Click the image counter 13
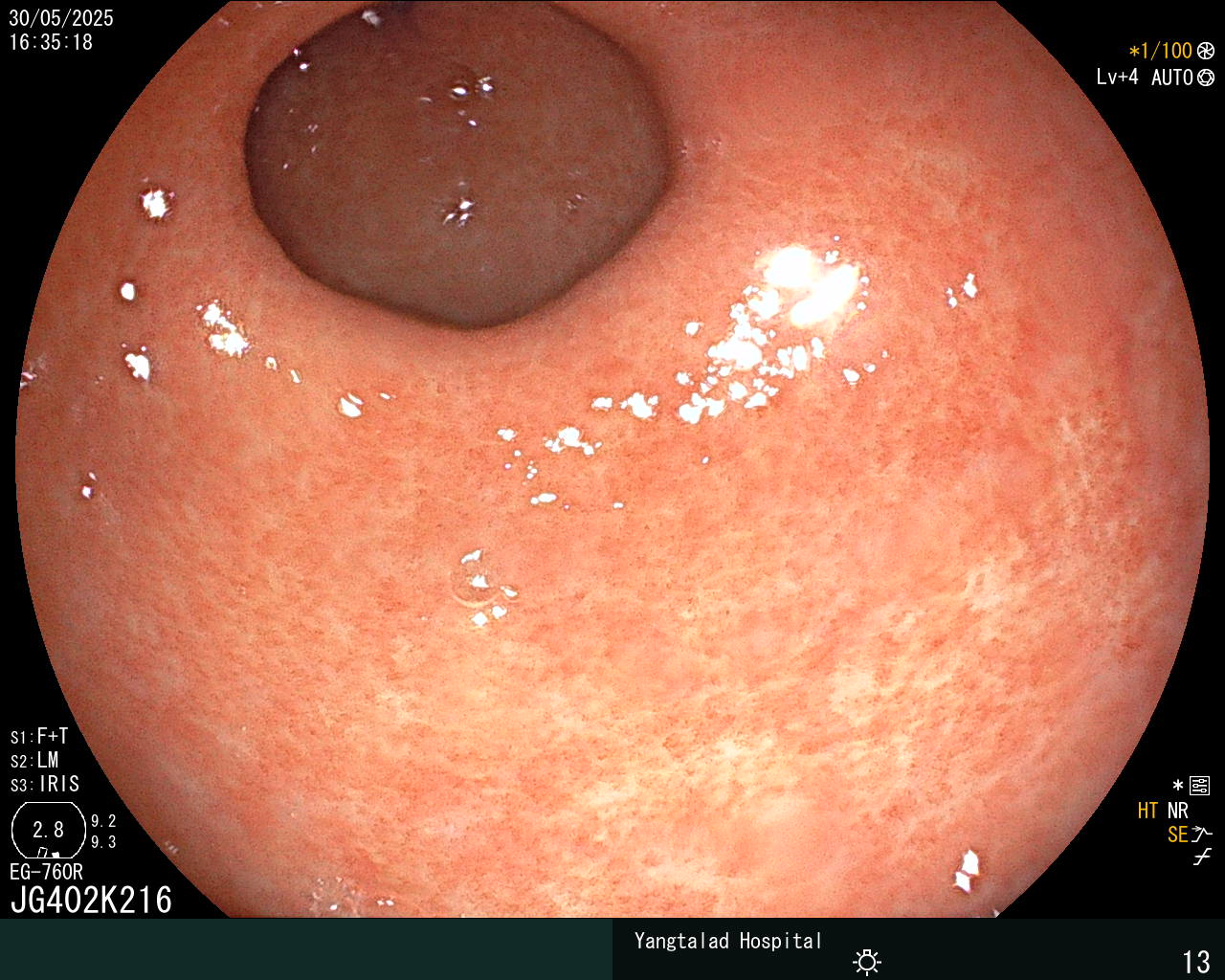This screenshot has height=980, width=1225. click(x=1196, y=961)
